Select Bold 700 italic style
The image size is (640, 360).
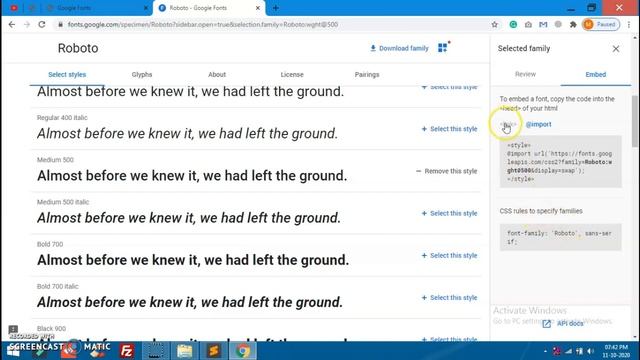[x=449, y=298]
